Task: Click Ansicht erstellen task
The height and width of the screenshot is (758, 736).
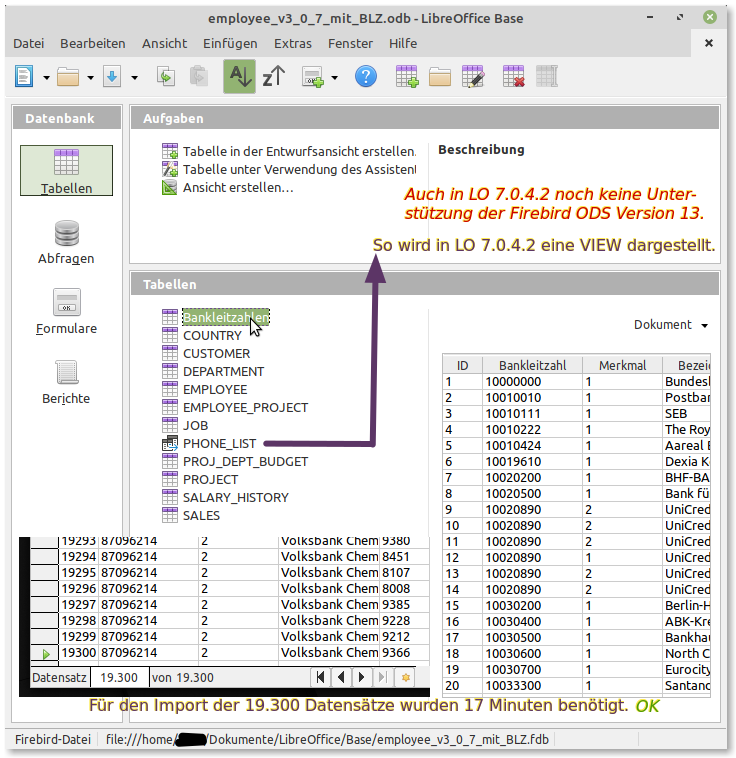Action: (x=228, y=187)
